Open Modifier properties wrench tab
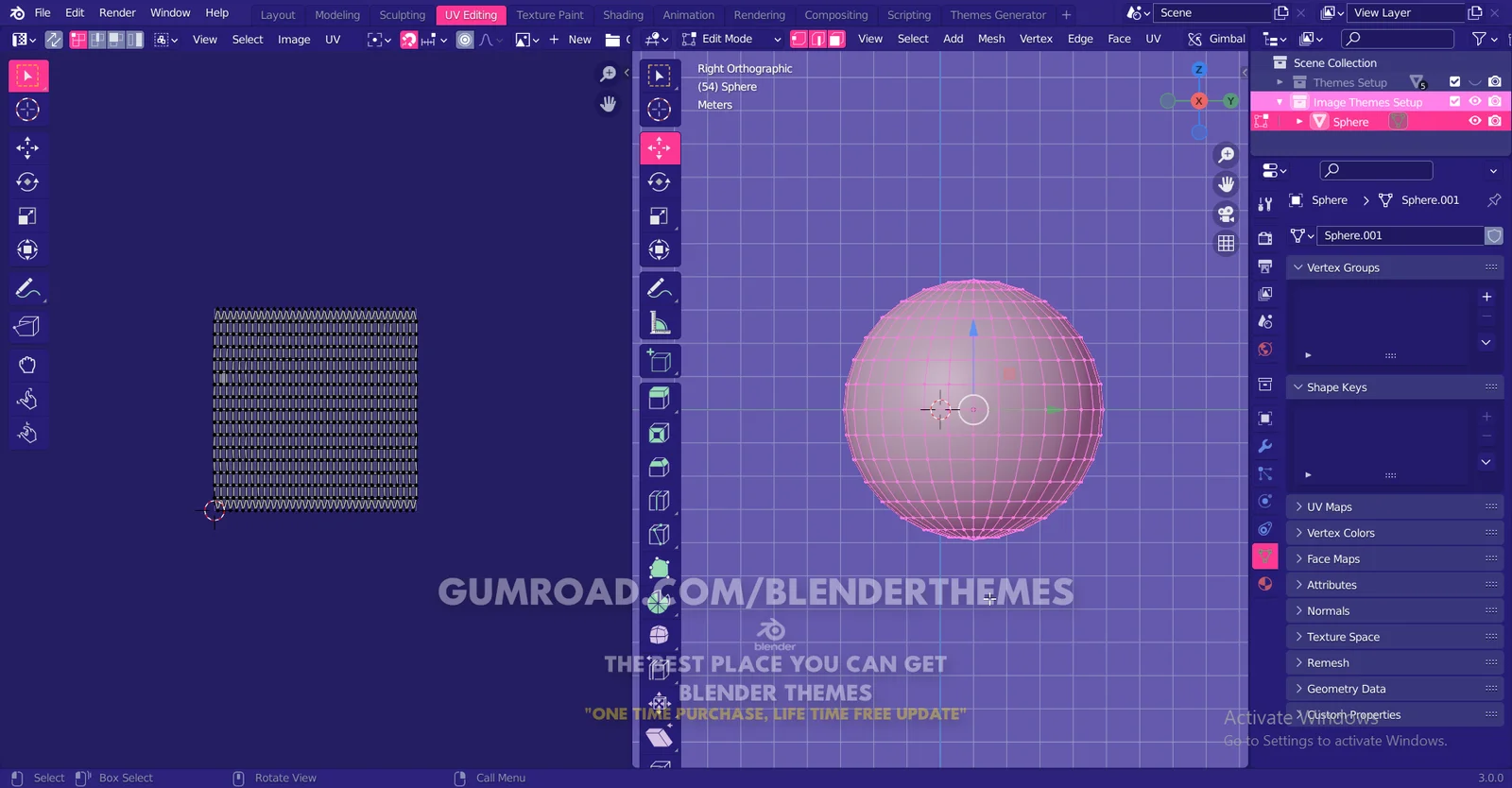The image size is (1512, 788). (x=1265, y=446)
